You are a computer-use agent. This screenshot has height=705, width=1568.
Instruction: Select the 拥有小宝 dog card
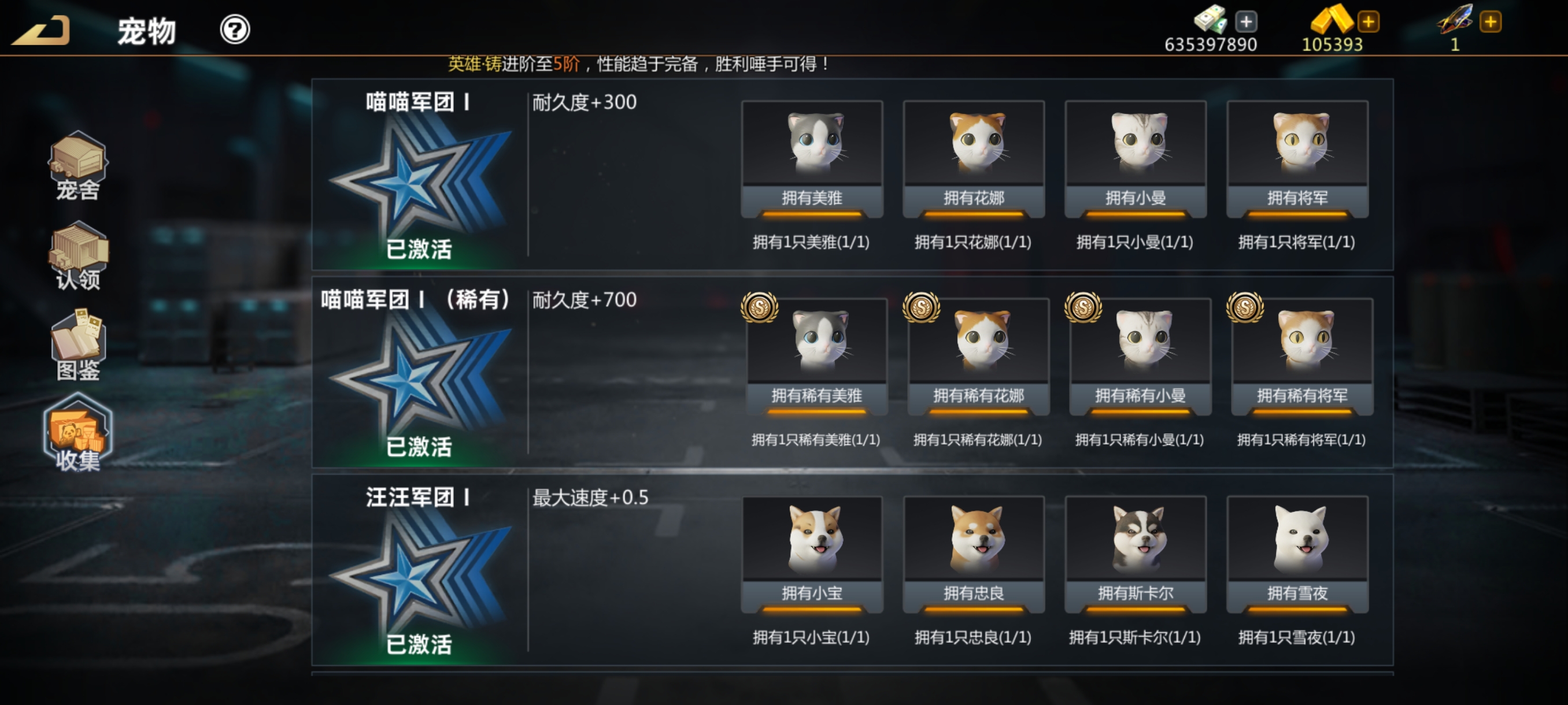point(811,555)
